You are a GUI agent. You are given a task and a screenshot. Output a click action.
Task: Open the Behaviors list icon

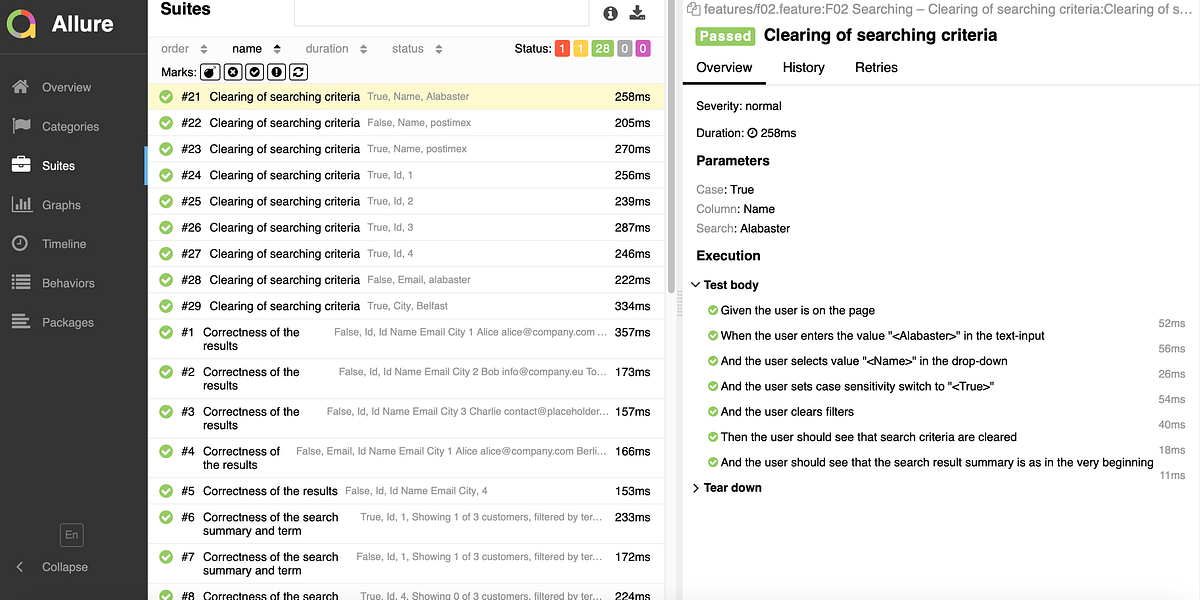[x=21, y=283]
